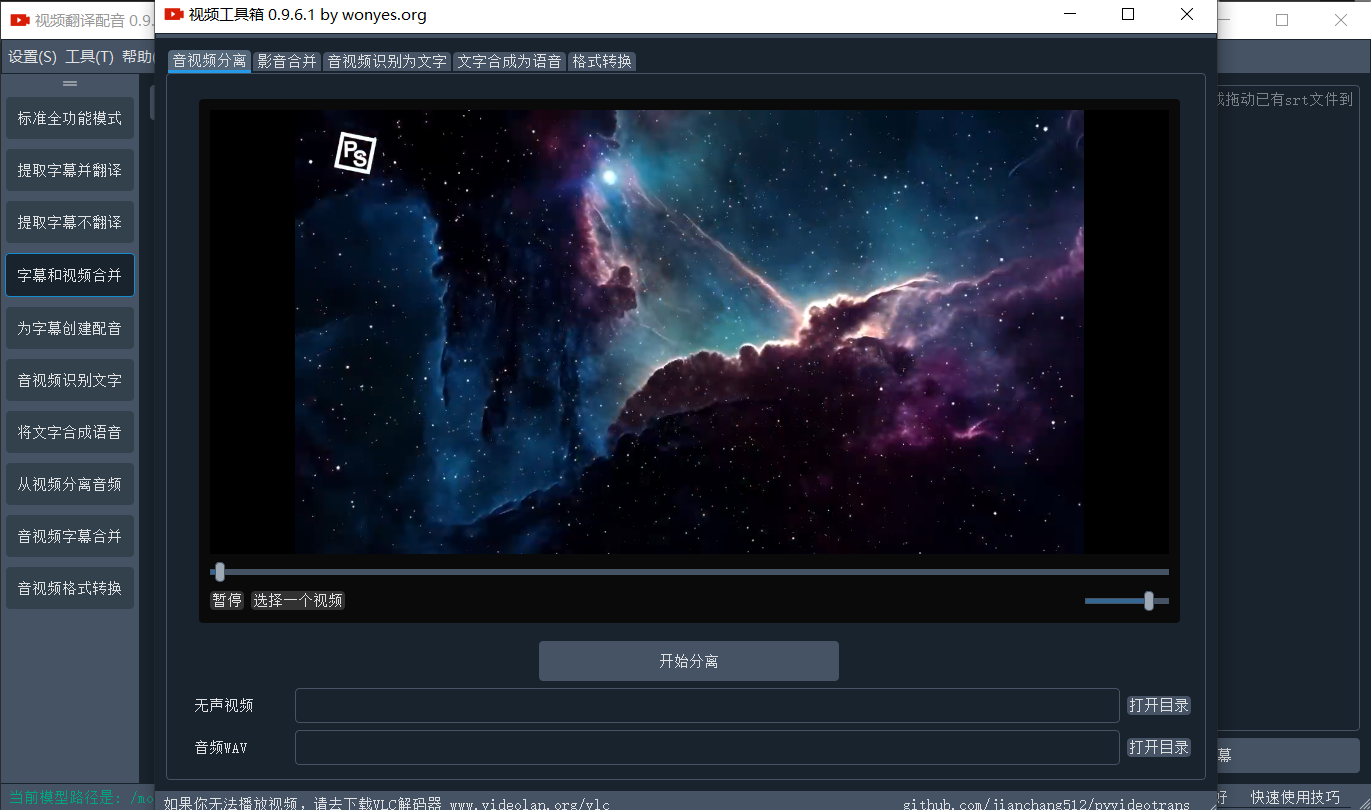Open the 设置(S) menu in the main window

pyautogui.click(x=33, y=57)
